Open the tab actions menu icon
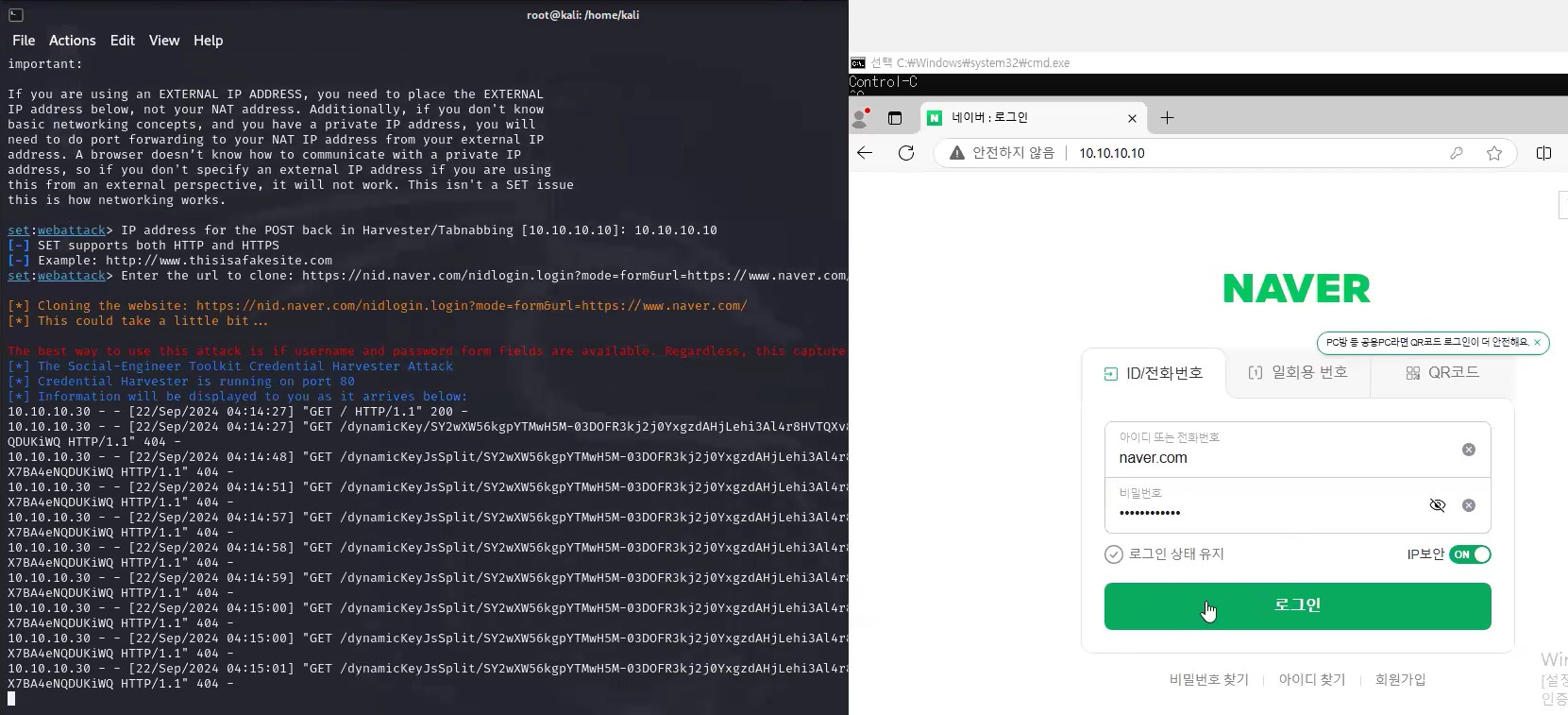Image resolution: width=1568 pixels, height=715 pixels. click(x=895, y=118)
